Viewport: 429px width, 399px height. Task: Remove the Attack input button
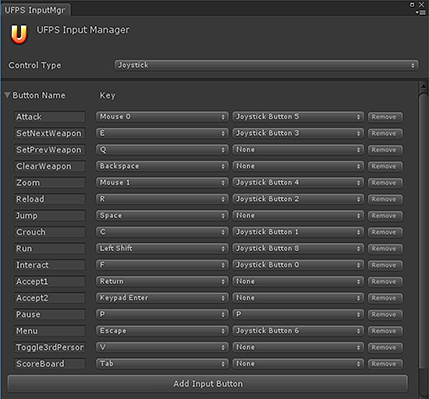pos(385,117)
